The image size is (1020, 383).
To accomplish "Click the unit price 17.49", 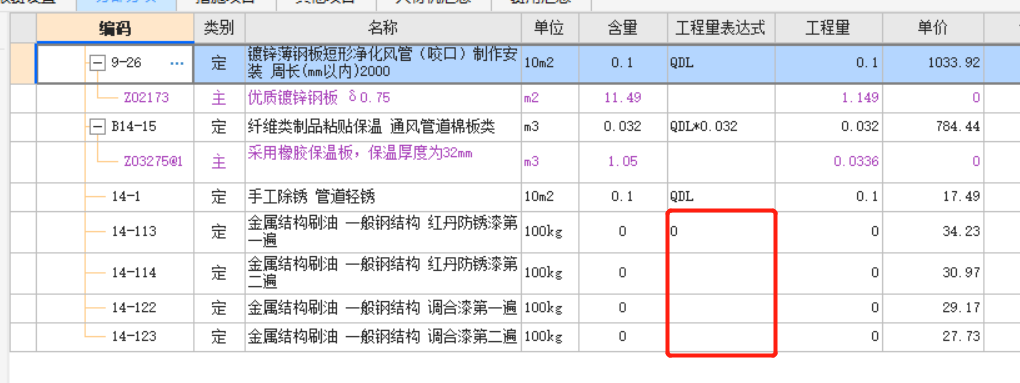I will click(961, 197).
